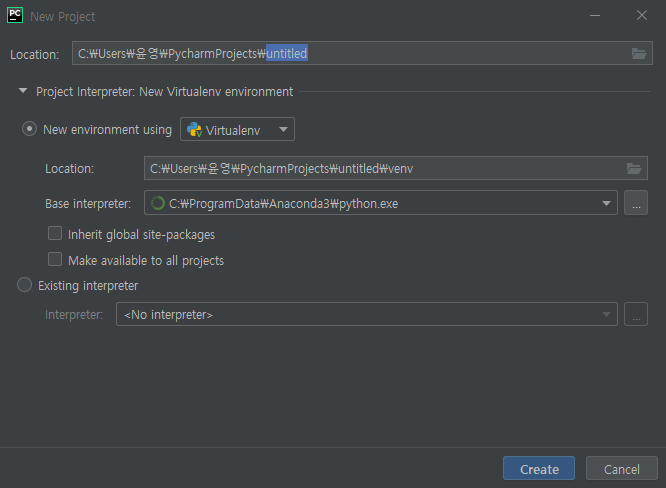Select Existing interpreter radio button

(x=24, y=285)
